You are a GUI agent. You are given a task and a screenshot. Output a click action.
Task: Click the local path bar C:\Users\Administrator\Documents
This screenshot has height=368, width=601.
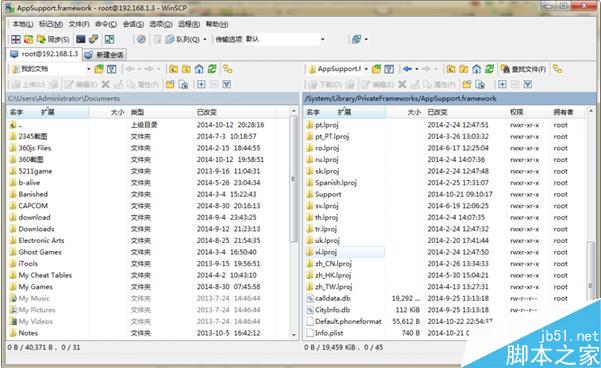[152, 99]
